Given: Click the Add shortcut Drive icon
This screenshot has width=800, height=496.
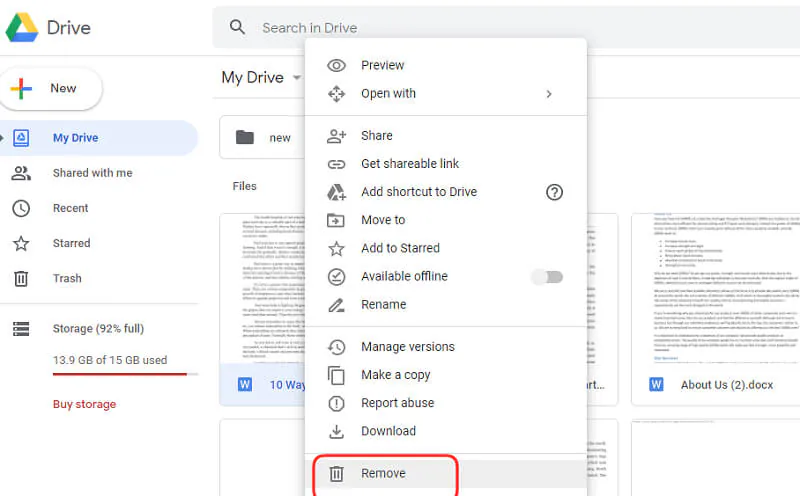Looking at the screenshot, I should [336, 192].
